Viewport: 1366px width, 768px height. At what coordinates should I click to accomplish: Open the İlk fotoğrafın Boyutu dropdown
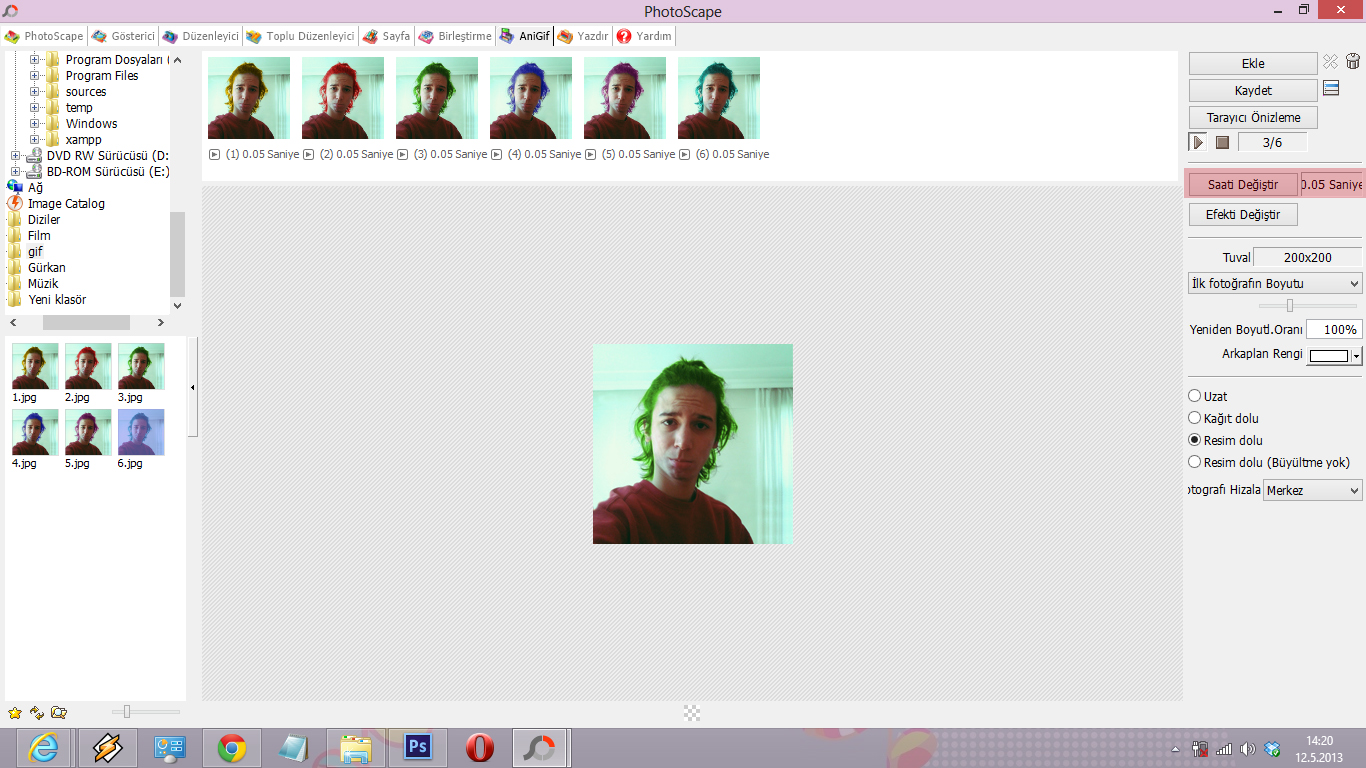(1275, 283)
